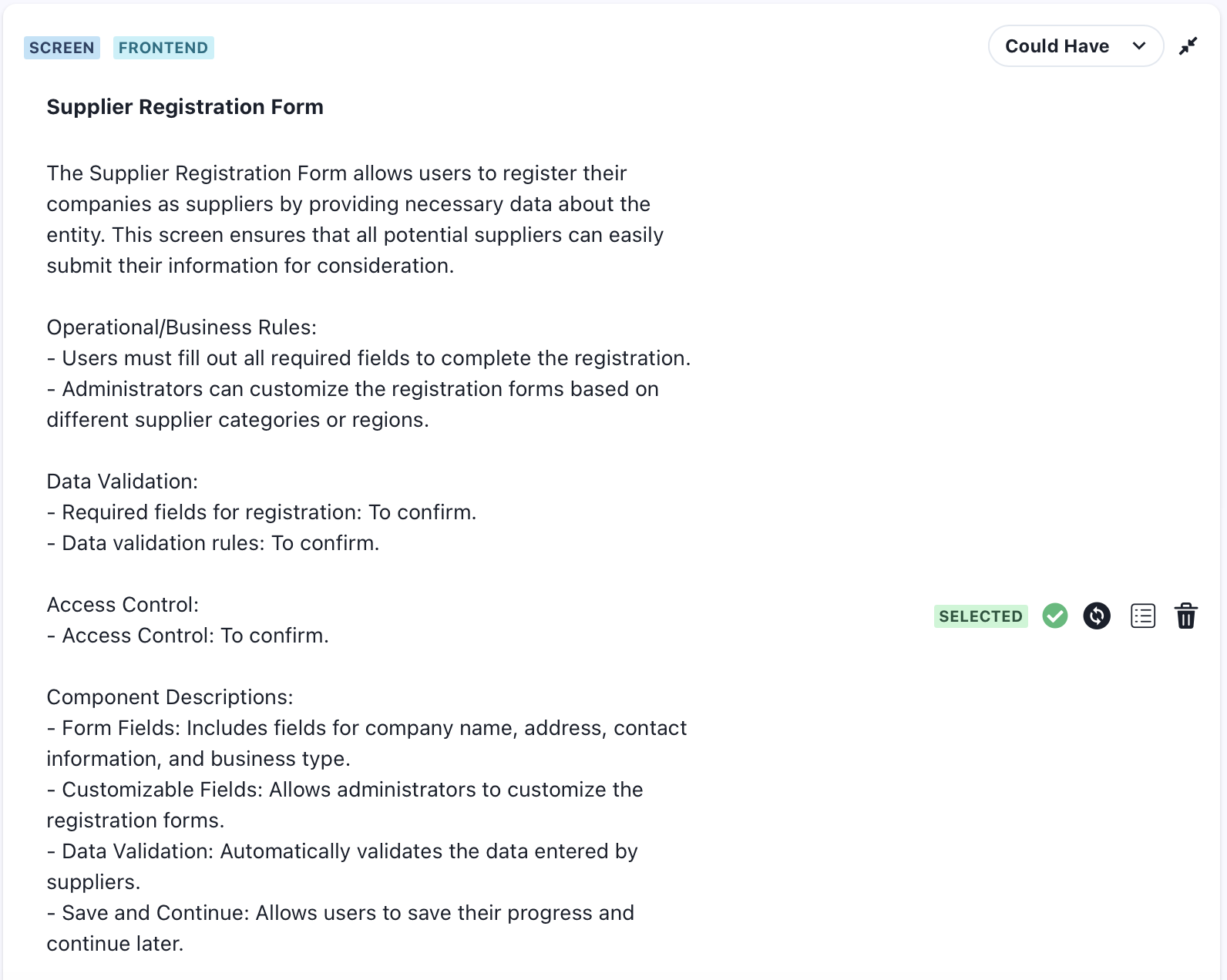Click the Access Control section heading
The height and width of the screenshot is (980, 1227).
point(123,605)
